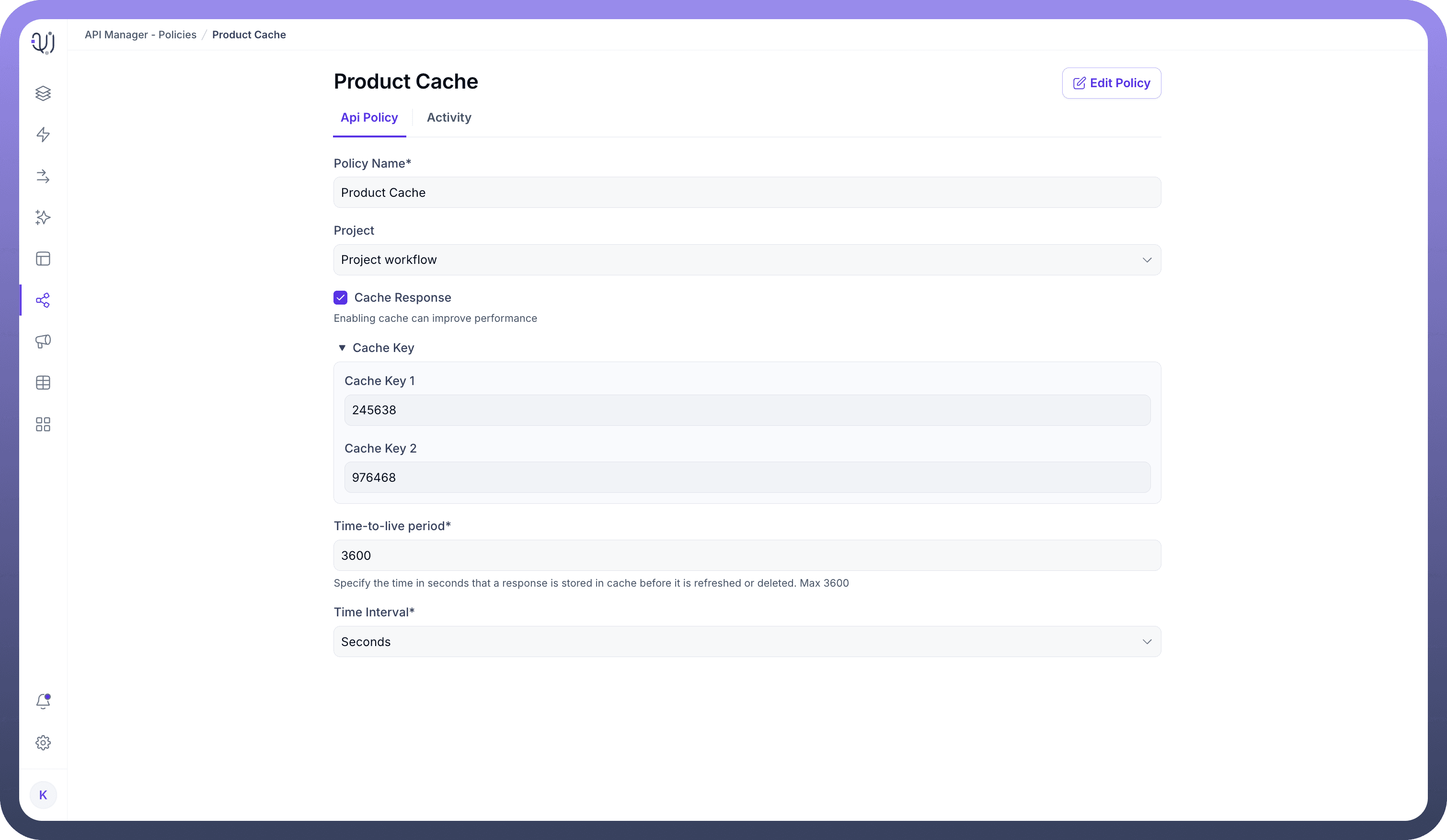Screen dimensions: 1447x840
Task: Click the table grid sidebar icon
Action: 43,383
